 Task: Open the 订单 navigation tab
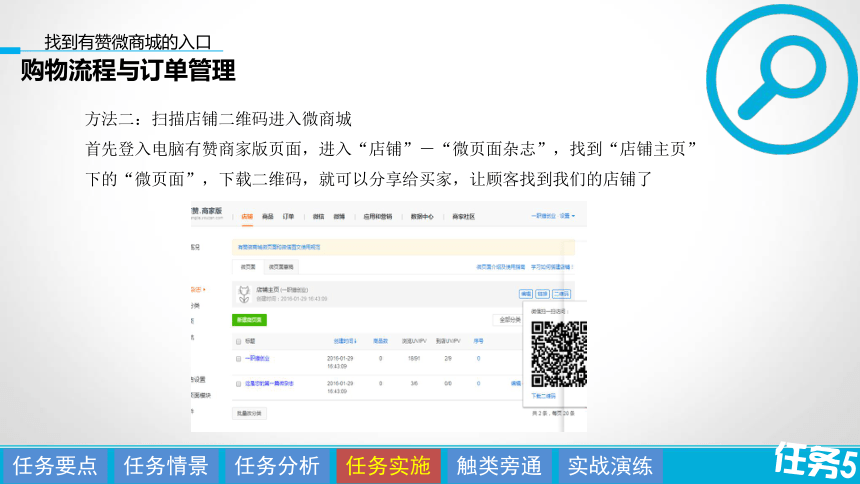288,217
